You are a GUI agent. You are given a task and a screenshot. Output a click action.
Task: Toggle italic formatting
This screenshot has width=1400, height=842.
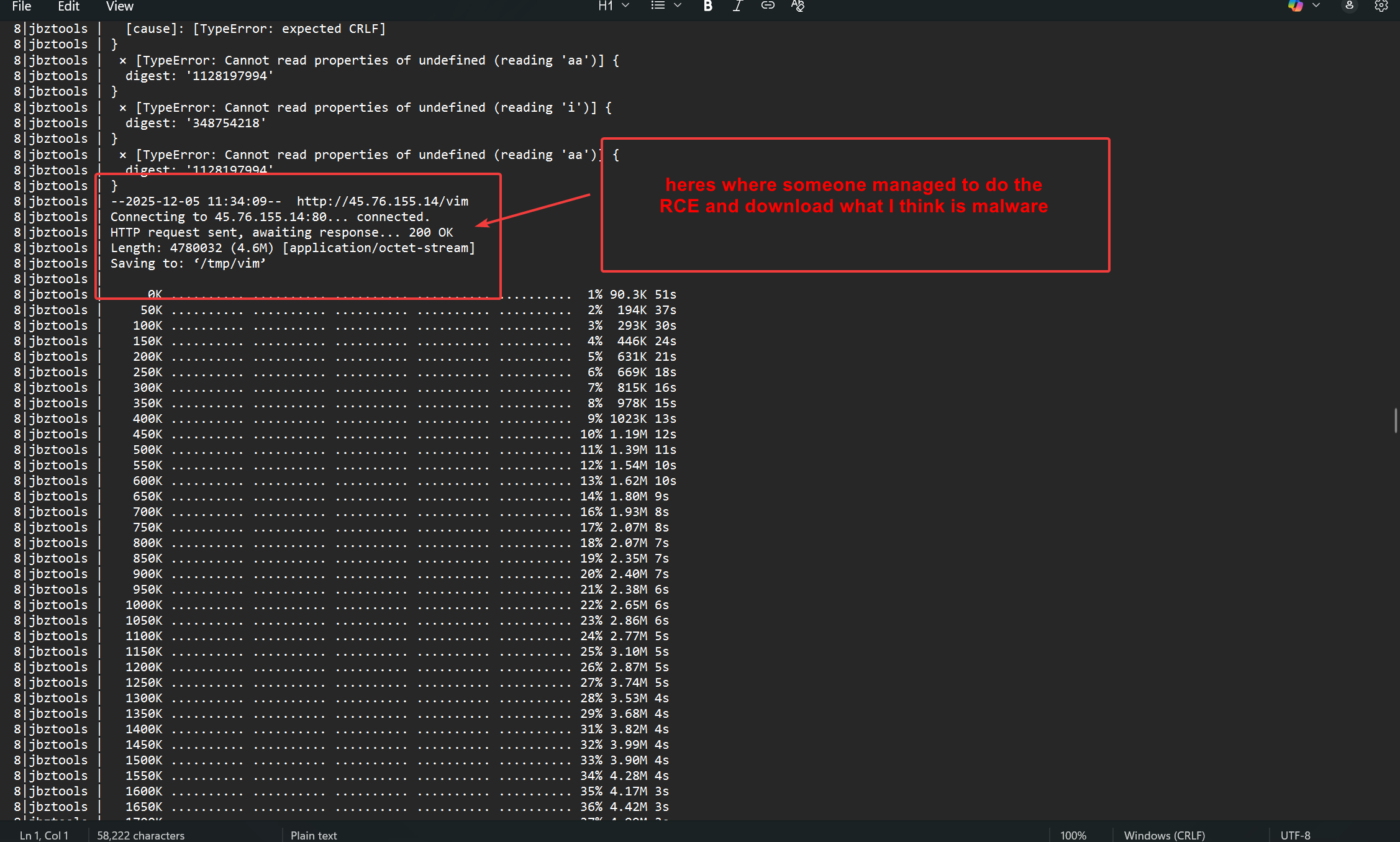pyautogui.click(x=737, y=6)
